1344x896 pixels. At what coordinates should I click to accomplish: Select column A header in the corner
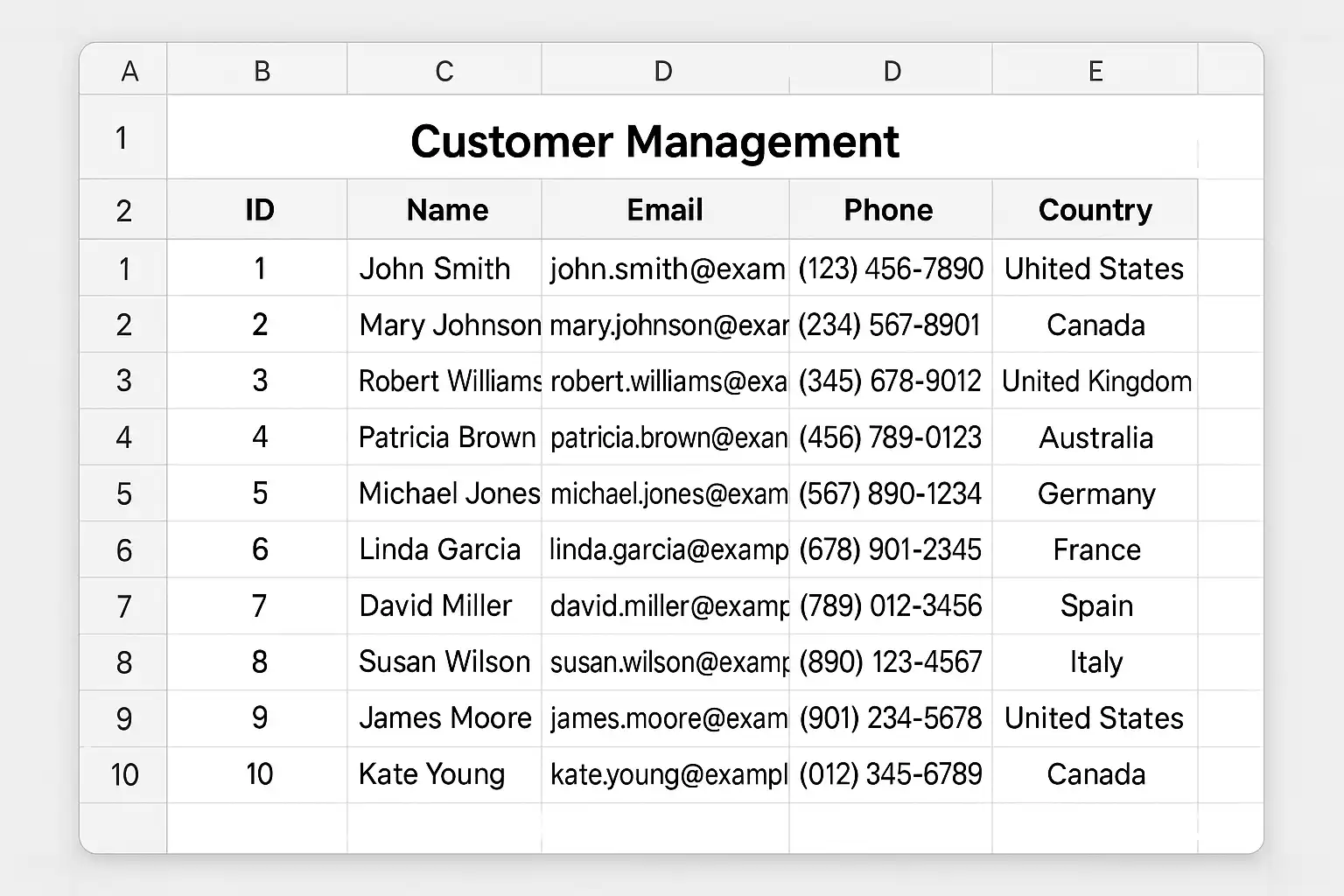click(129, 71)
